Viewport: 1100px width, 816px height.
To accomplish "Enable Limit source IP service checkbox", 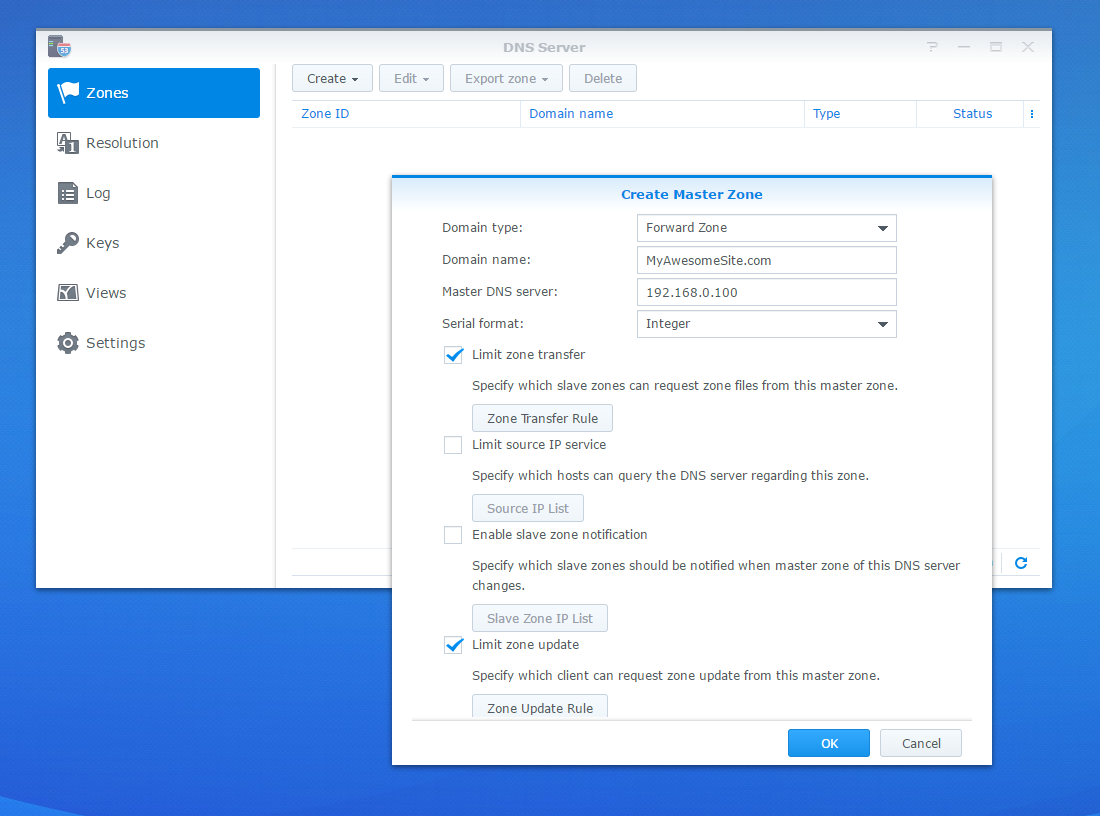I will click(x=453, y=445).
